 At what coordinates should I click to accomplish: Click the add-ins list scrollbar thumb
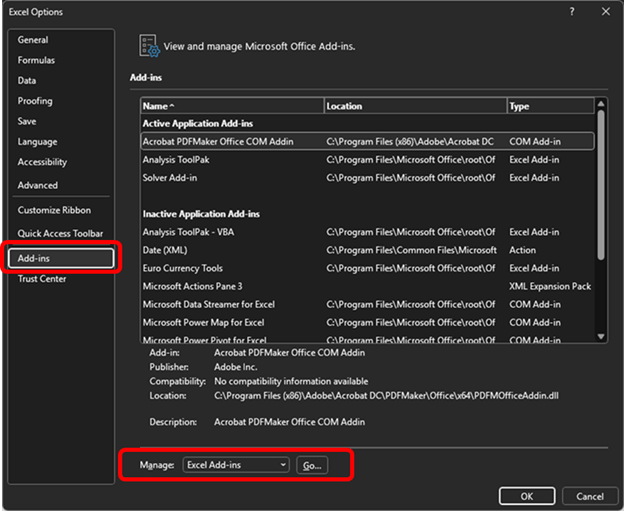click(601, 185)
